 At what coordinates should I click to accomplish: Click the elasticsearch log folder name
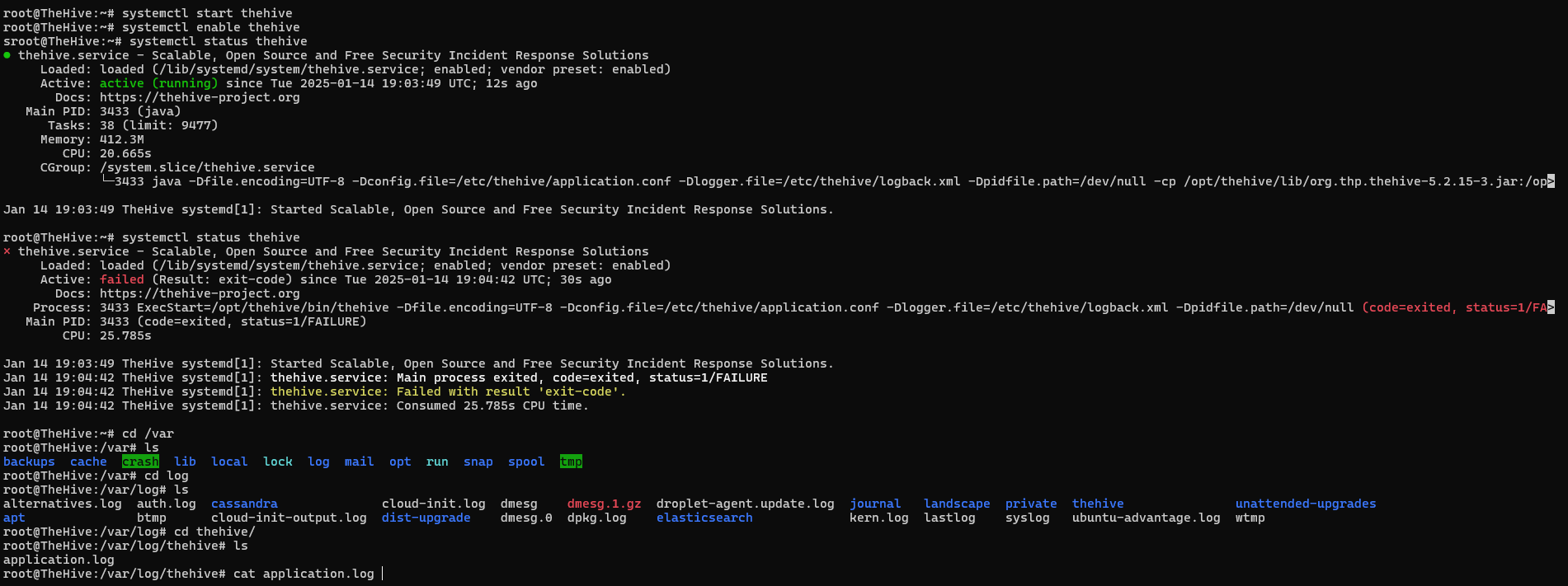[704, 518]
